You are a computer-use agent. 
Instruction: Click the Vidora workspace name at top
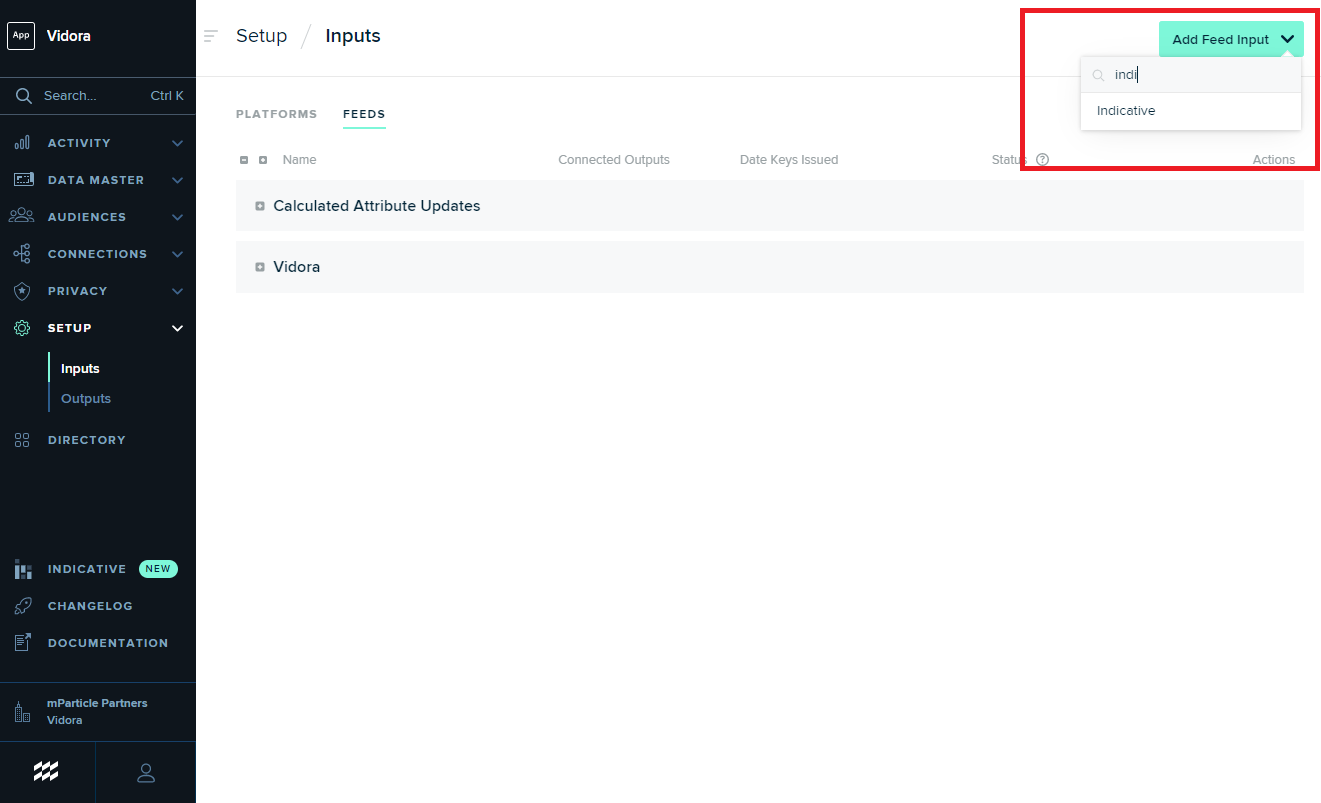69,36
